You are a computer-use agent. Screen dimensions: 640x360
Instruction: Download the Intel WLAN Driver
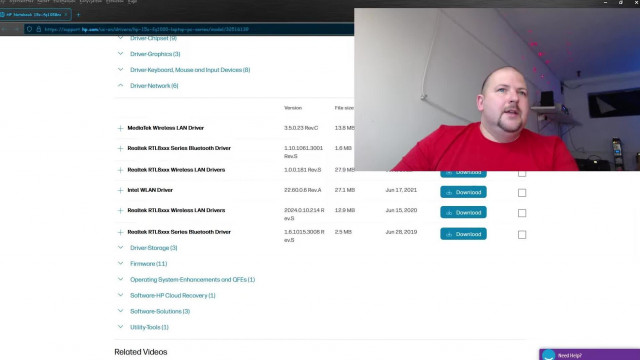click(463, 192)
